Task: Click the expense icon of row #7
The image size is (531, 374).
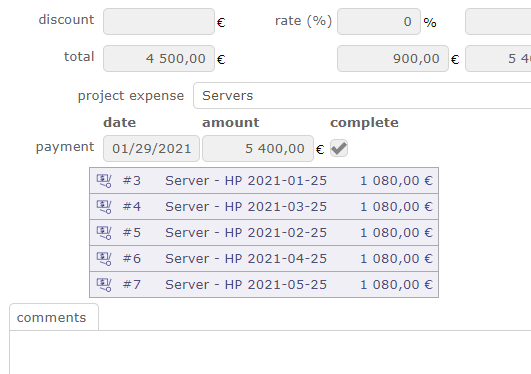Action: pyautogui.click(x=104, y=285)
